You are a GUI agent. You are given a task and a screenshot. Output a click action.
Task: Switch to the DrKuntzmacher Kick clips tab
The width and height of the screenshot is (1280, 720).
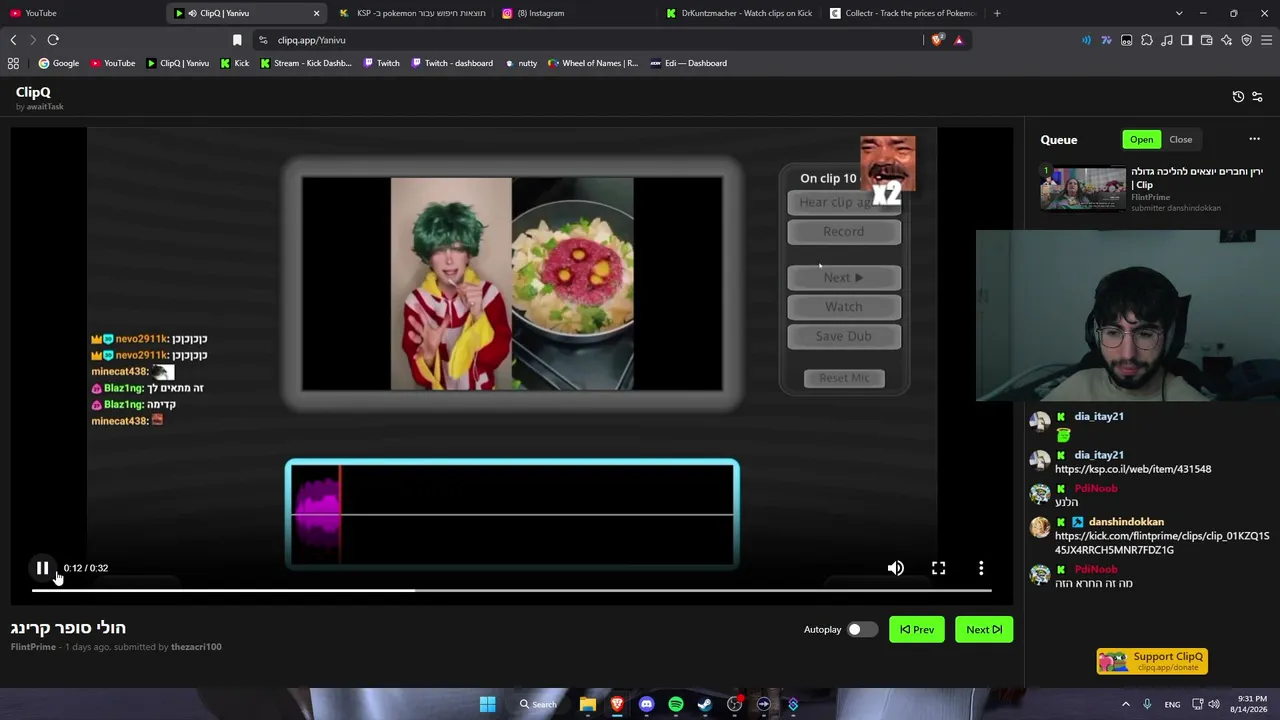click(x=740, y=13)
